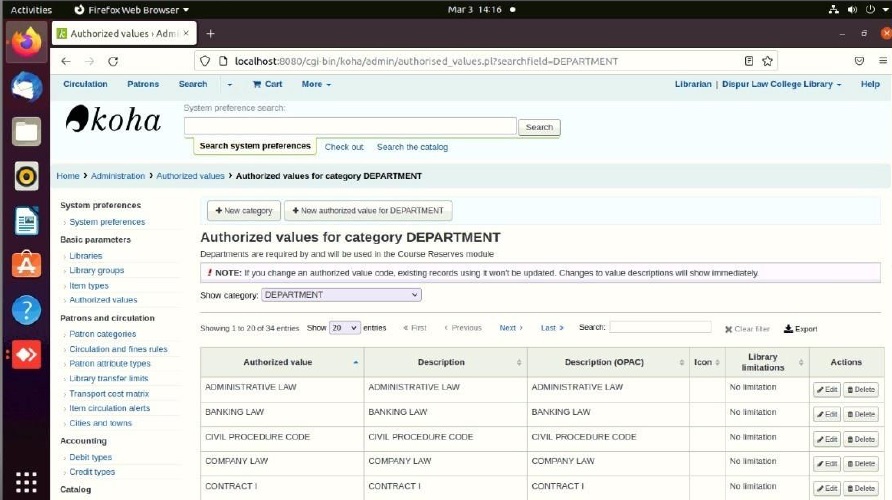
Task: Open Thunderbird mail from the dock
Action: pyautogui.click(x=26, y=86)
